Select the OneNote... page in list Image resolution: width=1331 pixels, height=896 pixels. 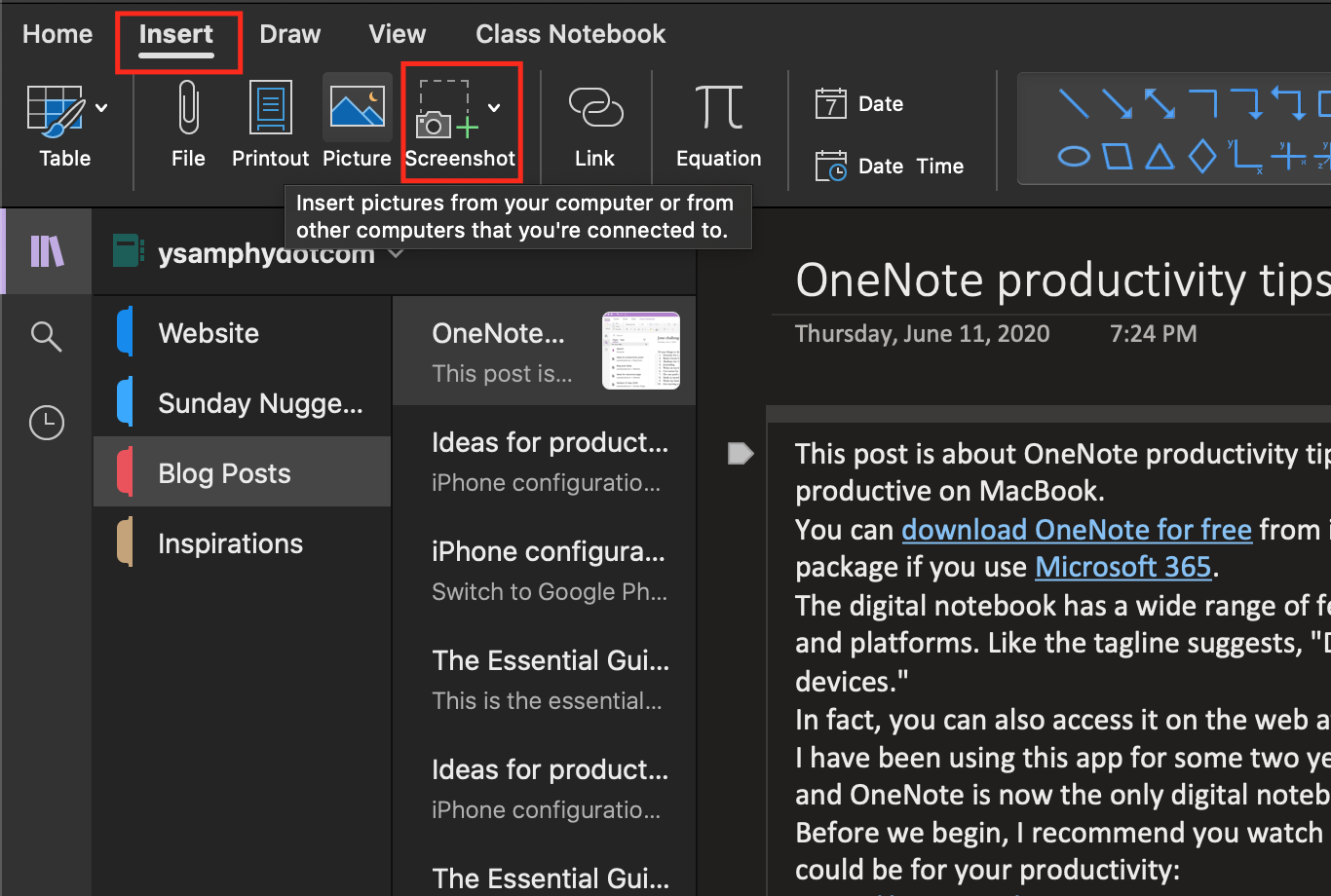(x=544, y=351)
